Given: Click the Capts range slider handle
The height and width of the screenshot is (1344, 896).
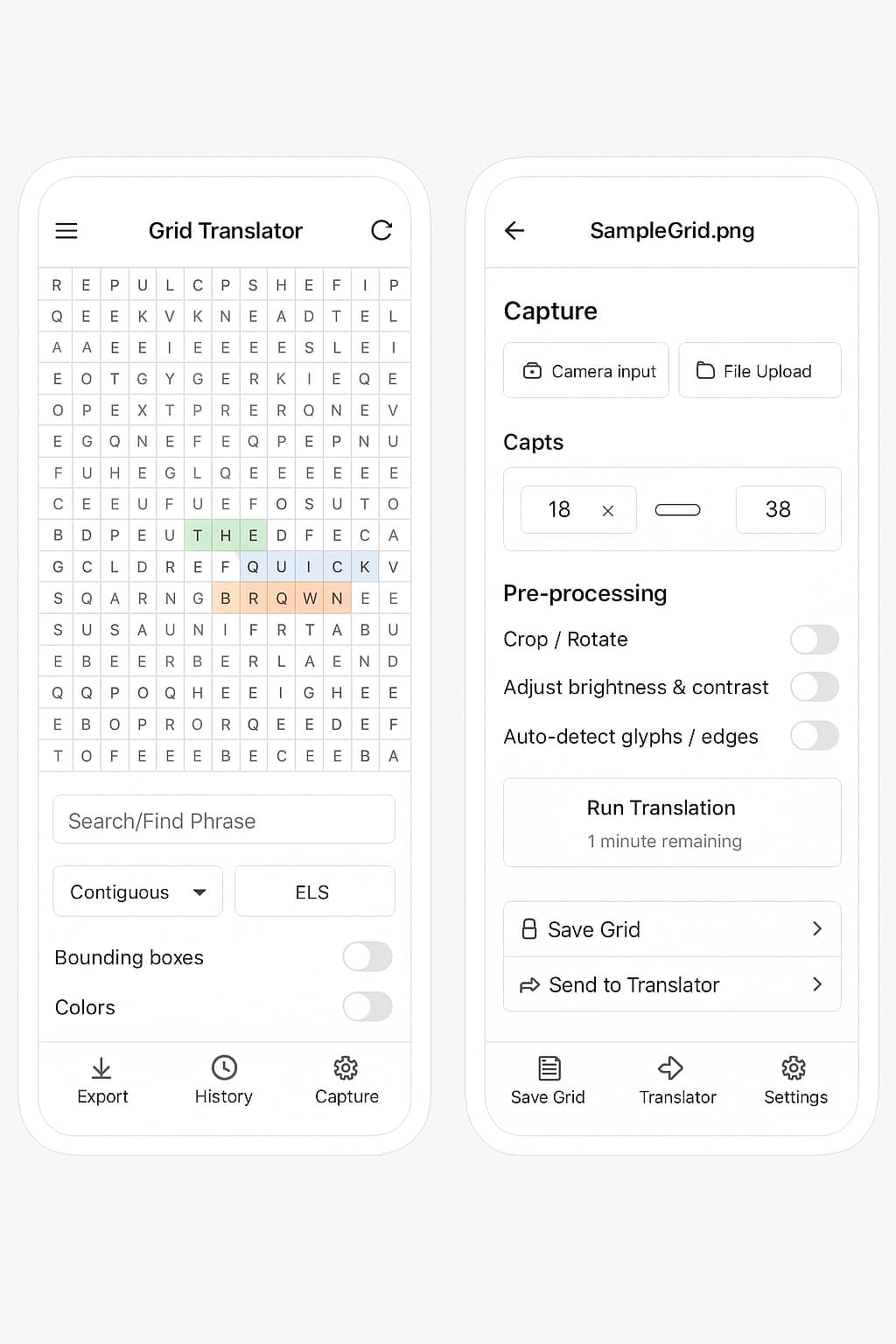Looking at the screenshot, I should (x=678, y=510).
